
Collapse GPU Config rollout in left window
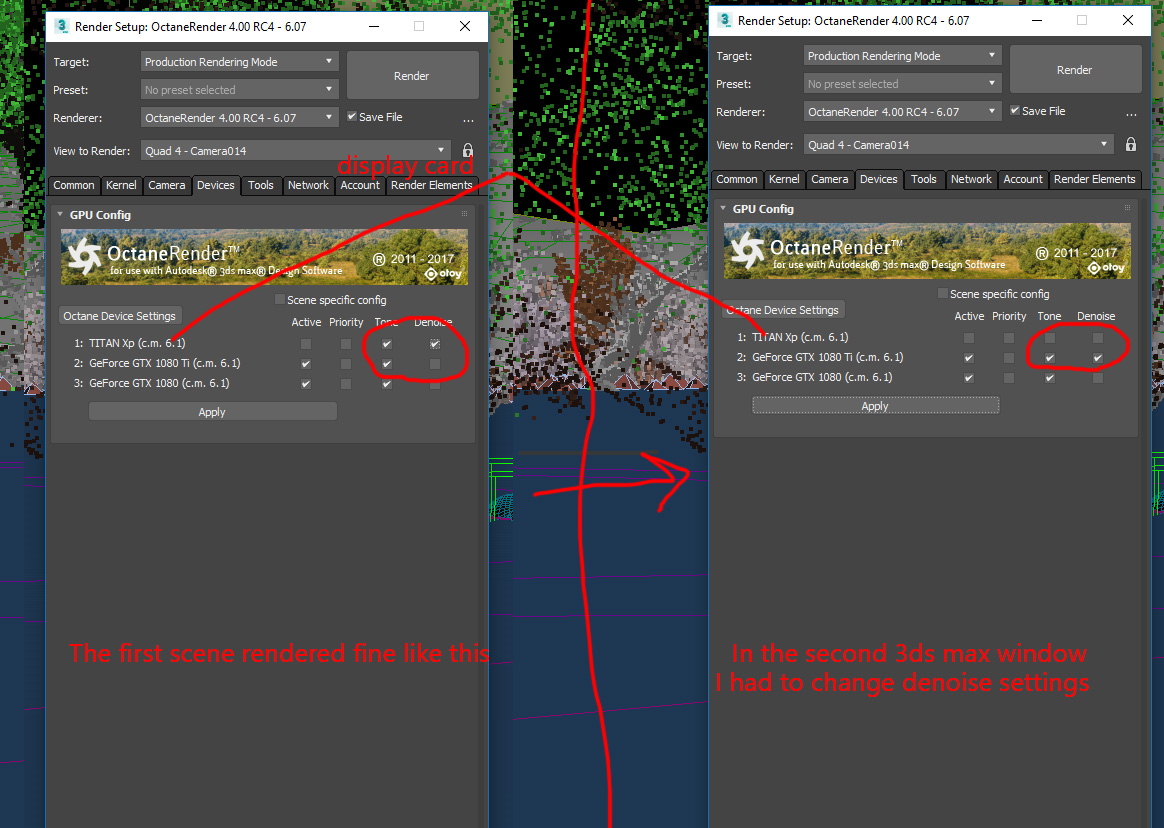coord(60,215)
